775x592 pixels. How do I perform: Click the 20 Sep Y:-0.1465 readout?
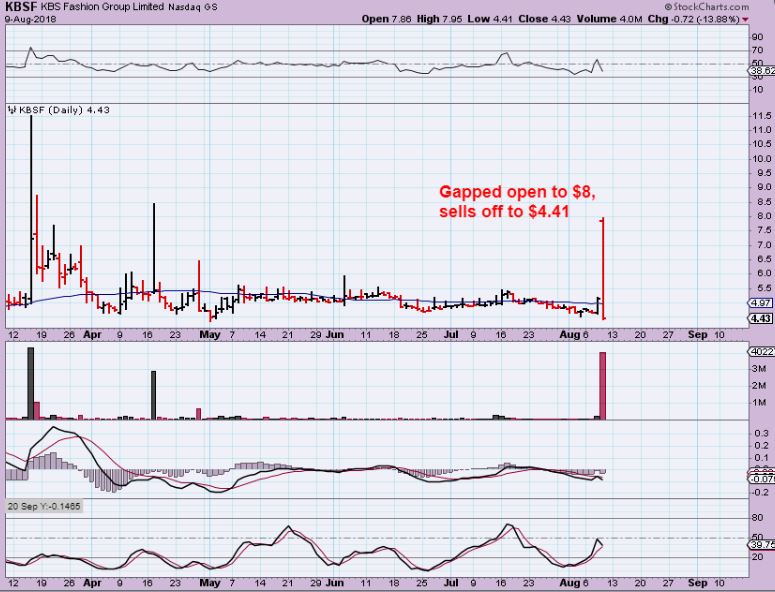tap(44, 506)
